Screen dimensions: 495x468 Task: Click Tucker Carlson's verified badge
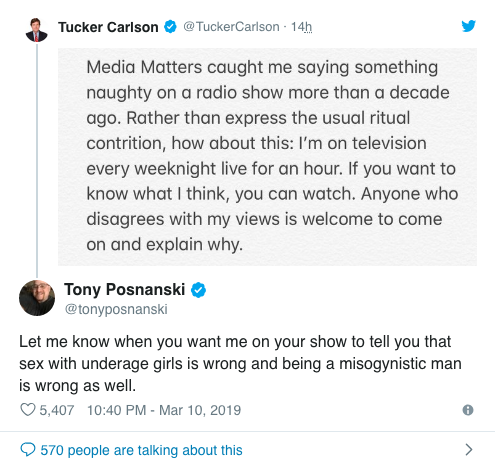[170, 27]
